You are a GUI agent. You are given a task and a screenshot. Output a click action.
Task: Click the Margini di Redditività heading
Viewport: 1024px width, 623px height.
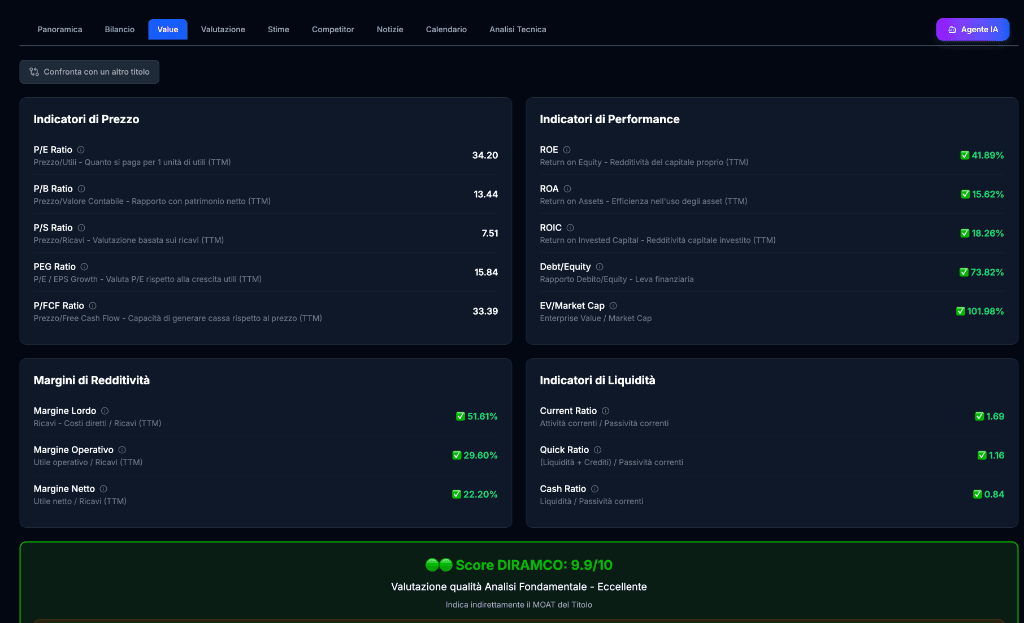pos(91,380)
